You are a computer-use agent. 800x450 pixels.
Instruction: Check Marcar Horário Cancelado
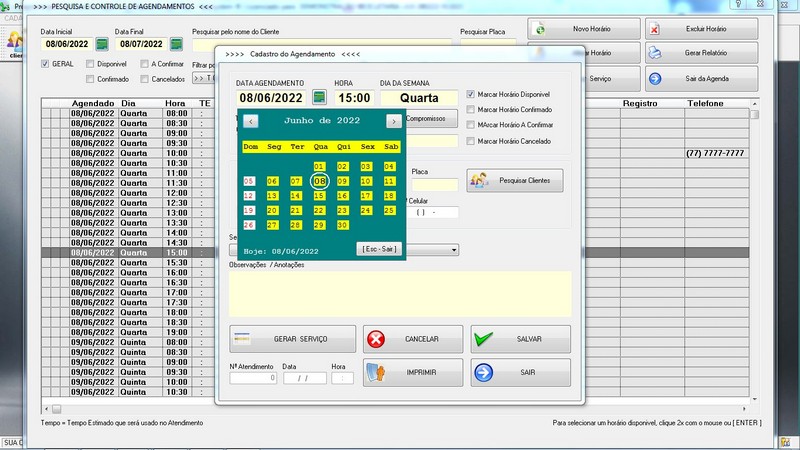pos(470,141)
